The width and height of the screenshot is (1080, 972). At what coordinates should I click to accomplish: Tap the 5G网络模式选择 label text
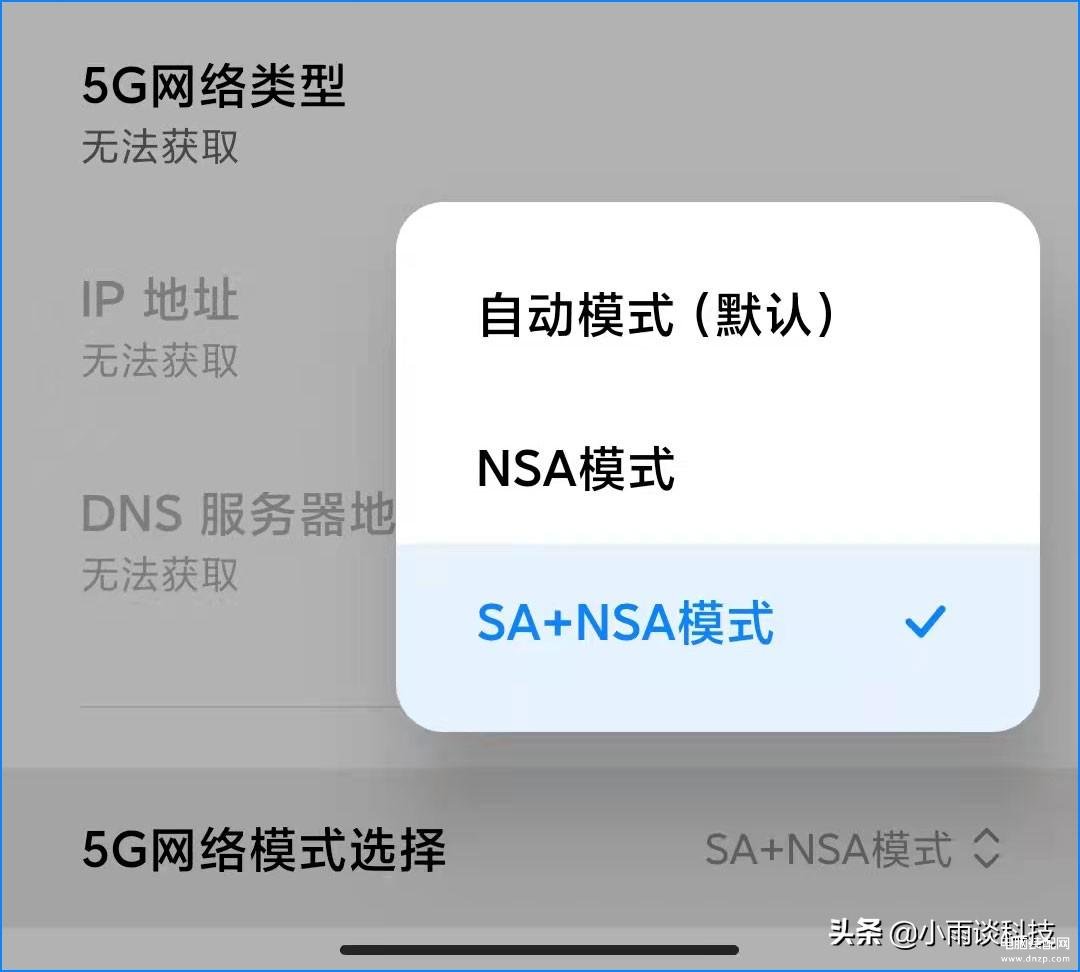(x=264, y=849)
